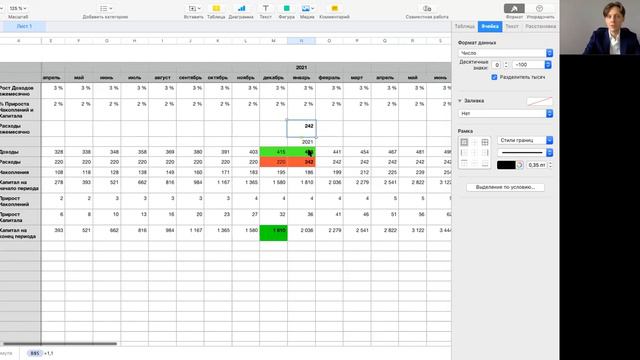
Task: Select the Накопления row header
Action: click(20, 172)
